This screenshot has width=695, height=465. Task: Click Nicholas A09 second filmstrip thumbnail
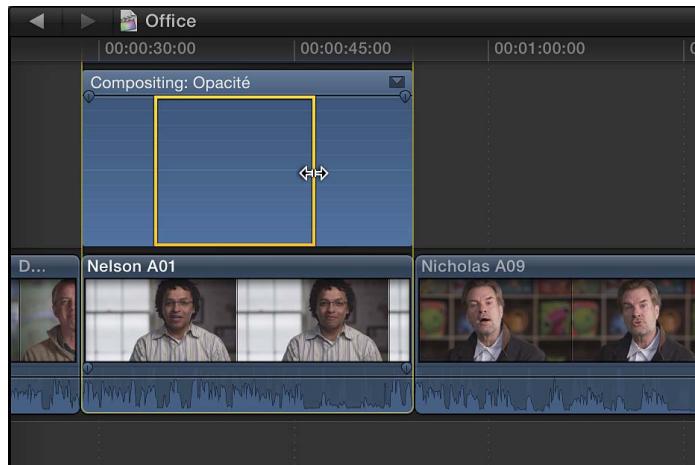(634, 320)
